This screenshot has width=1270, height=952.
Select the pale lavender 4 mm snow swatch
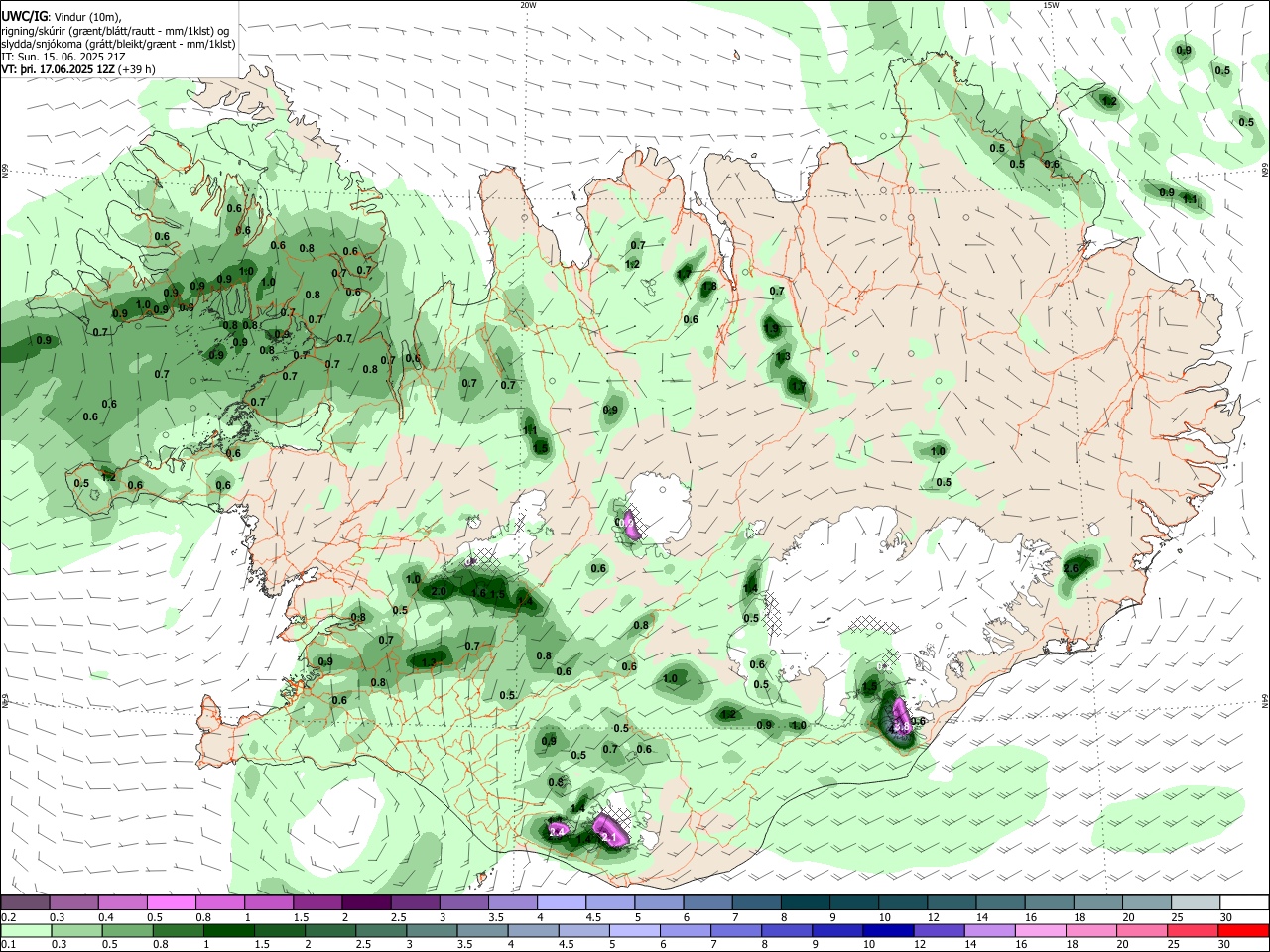[562, 902]
